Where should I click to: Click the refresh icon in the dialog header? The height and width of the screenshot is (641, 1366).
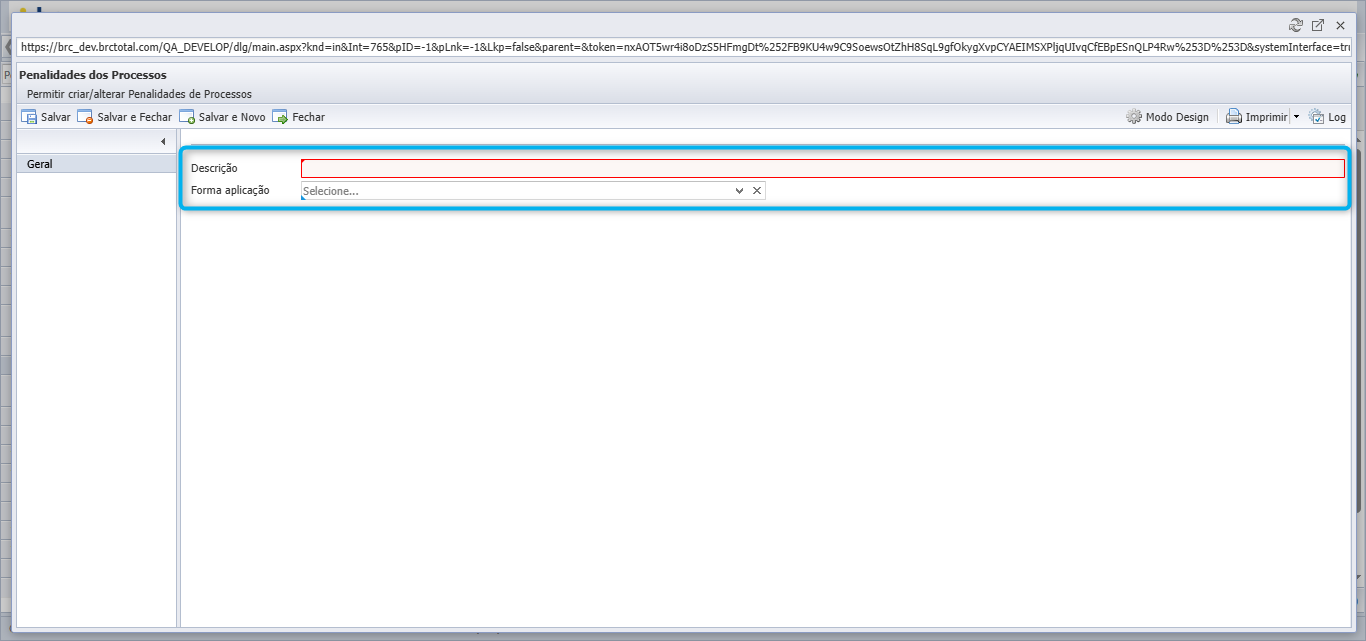(x=1296, y=26)
